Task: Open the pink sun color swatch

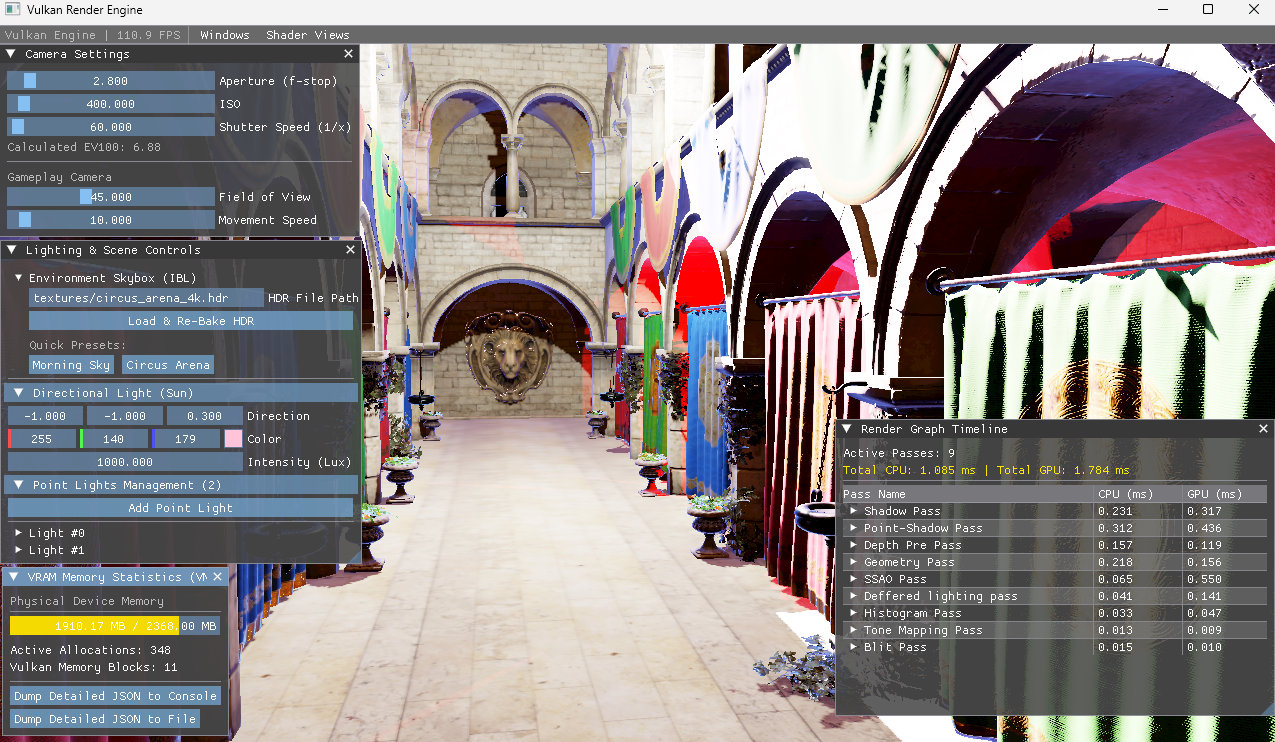Action: pyautogui.click(x=233, y=439)
